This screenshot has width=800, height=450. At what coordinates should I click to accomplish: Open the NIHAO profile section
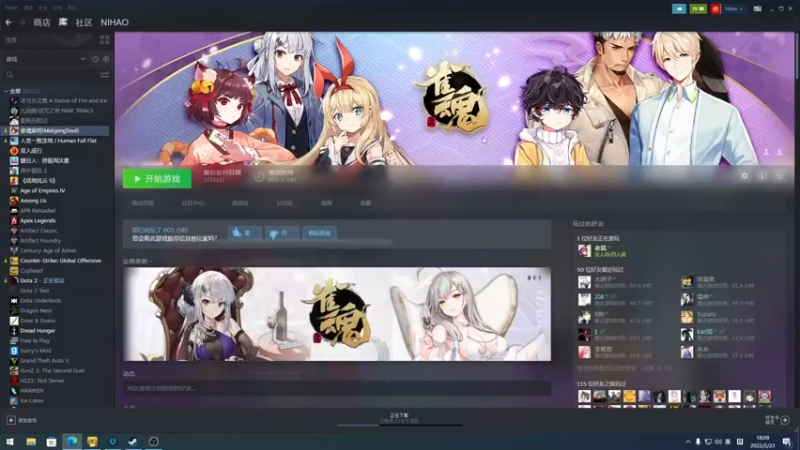click(114, 22)
